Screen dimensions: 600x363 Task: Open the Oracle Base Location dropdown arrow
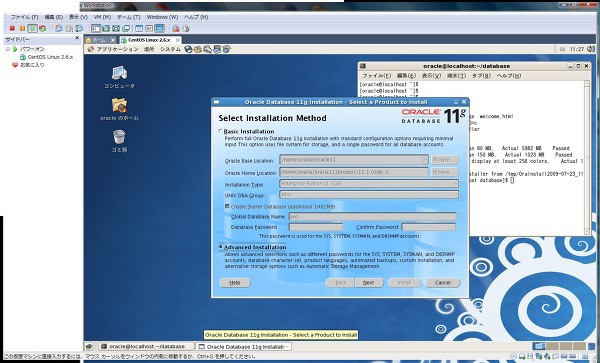pos(425,160)
